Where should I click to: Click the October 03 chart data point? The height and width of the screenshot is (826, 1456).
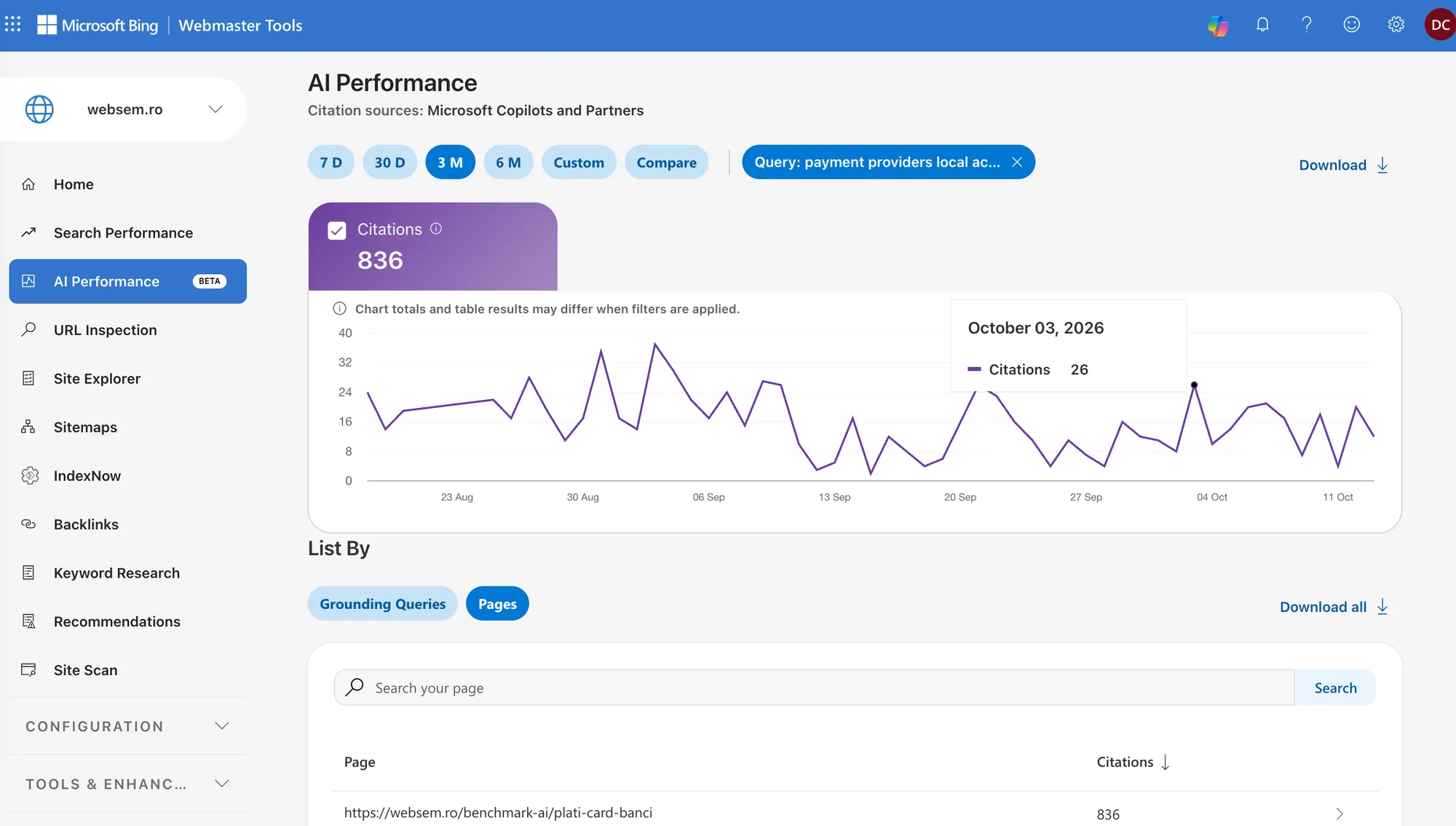coord(1194,385)
